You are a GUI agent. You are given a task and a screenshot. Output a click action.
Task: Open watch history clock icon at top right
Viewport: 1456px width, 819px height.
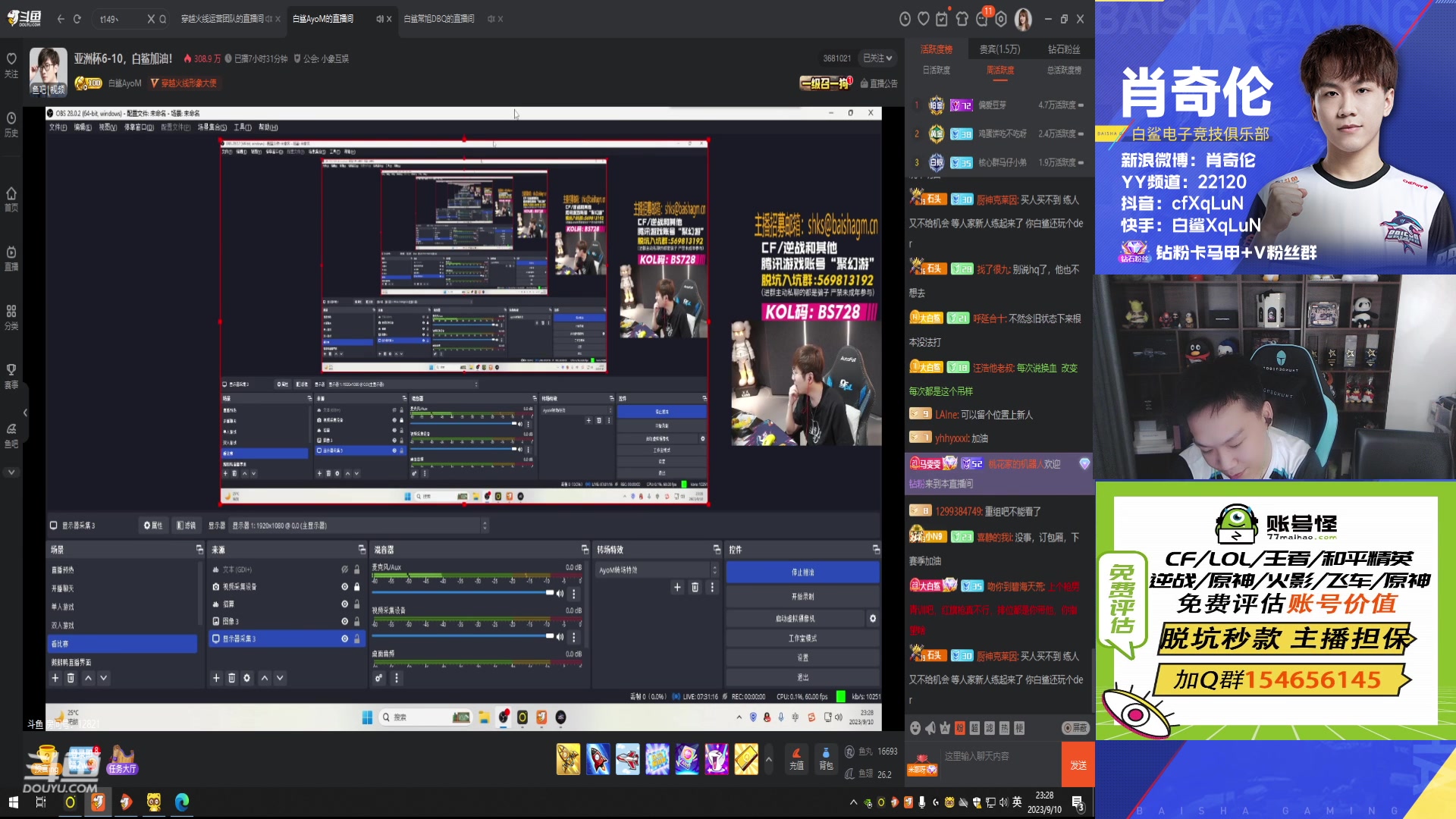click(905, 19)
